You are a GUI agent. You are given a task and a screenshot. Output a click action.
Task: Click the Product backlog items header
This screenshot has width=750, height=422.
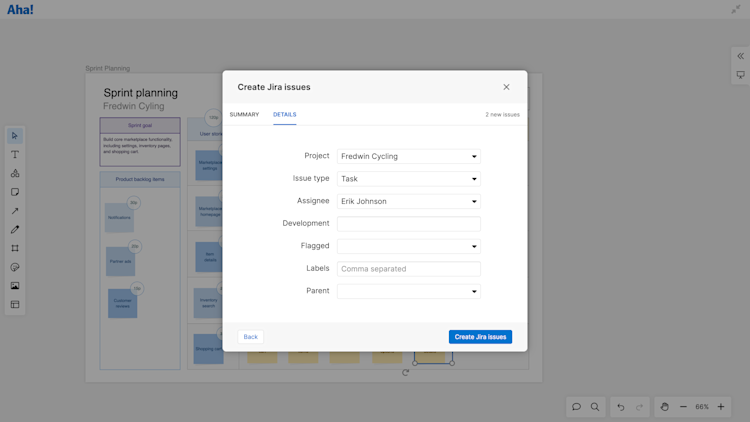click(140, 179)
